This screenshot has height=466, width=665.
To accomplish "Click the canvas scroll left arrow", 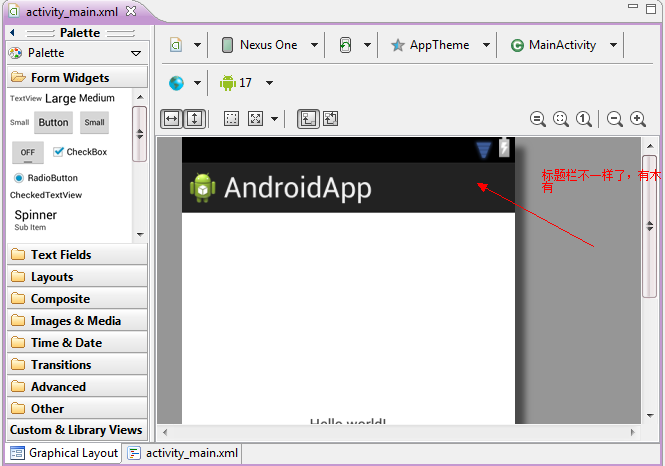I will pos(165,433).
